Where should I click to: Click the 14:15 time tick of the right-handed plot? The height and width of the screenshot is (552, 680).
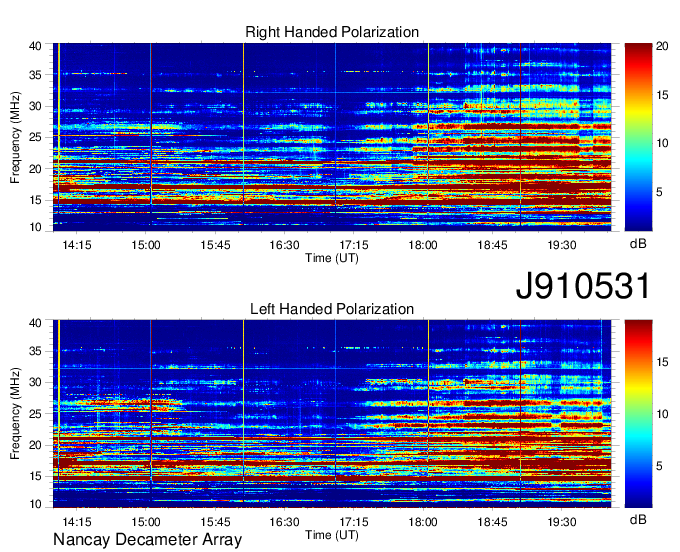77,245
